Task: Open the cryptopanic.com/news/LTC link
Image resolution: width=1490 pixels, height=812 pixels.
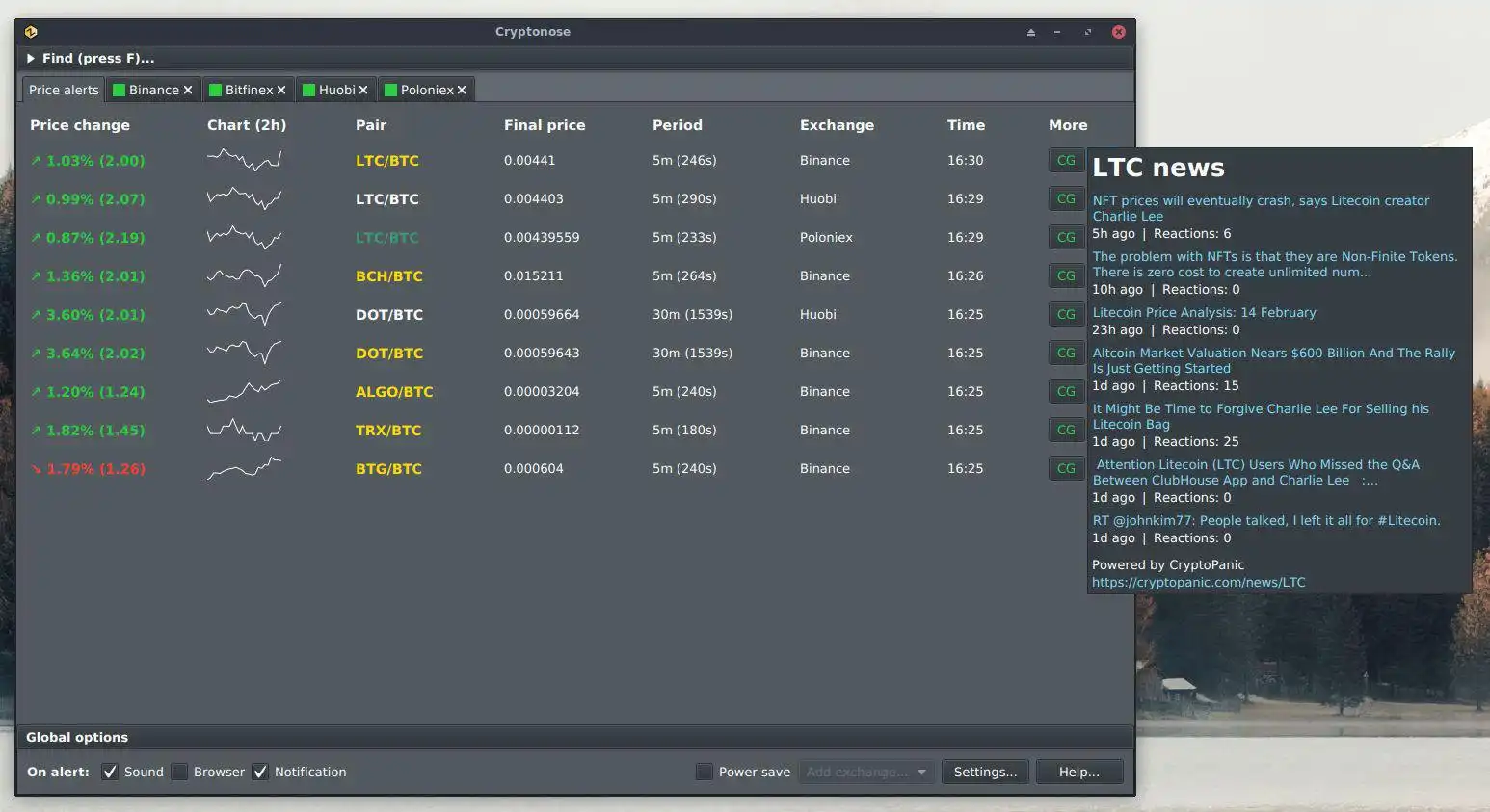Action: 1198,582
